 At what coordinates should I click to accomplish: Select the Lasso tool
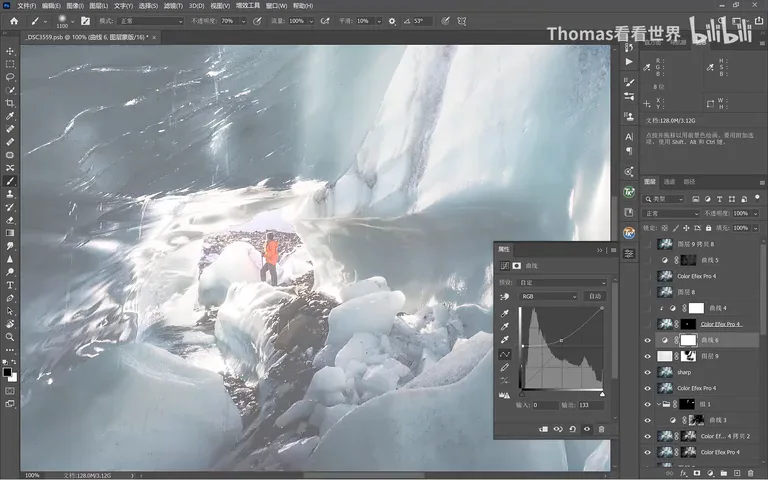coord(10,77)
